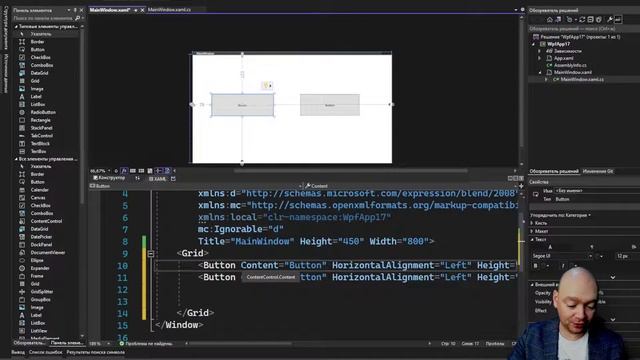
Task: Select the left Button in the designer
Action: (242, 105)
